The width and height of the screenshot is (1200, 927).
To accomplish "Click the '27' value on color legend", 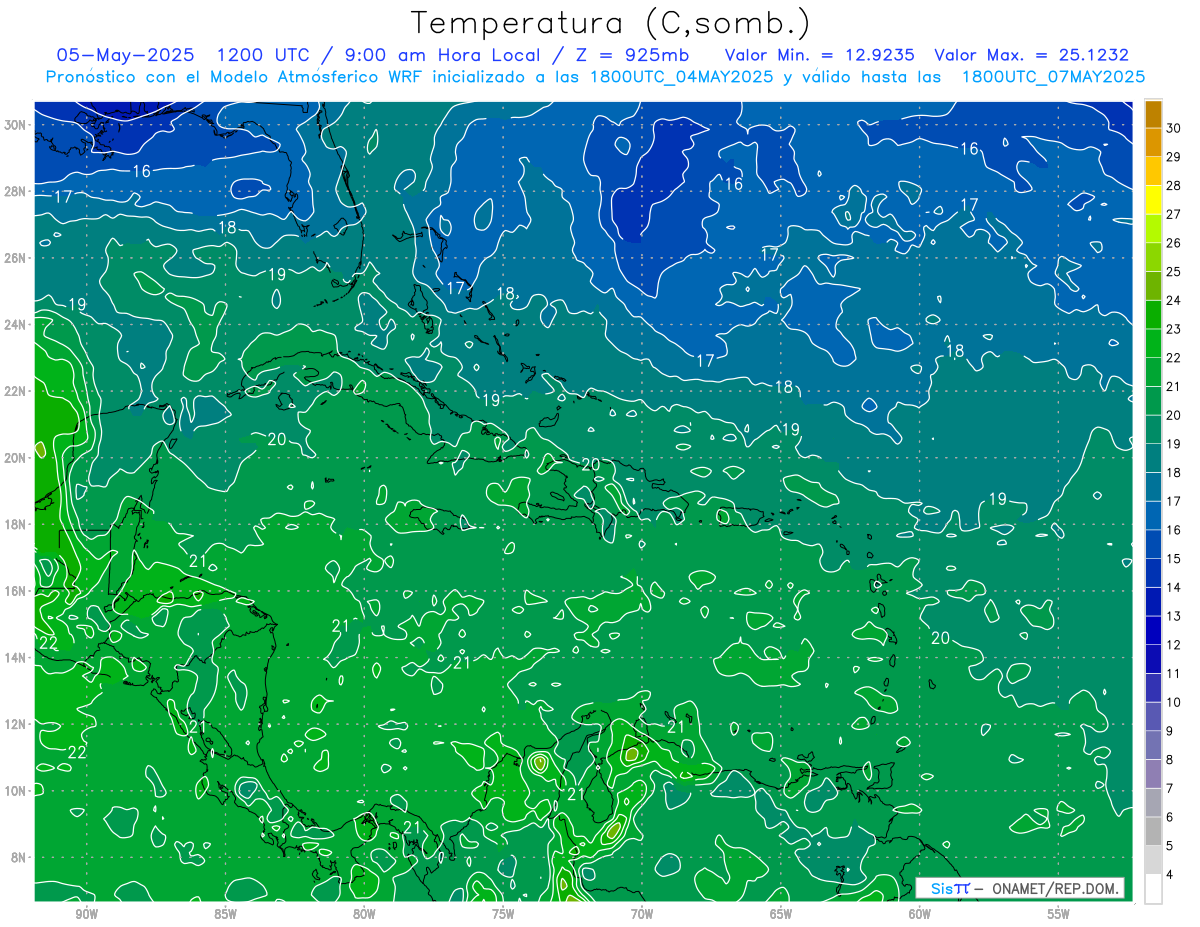I will (1174, 214).
